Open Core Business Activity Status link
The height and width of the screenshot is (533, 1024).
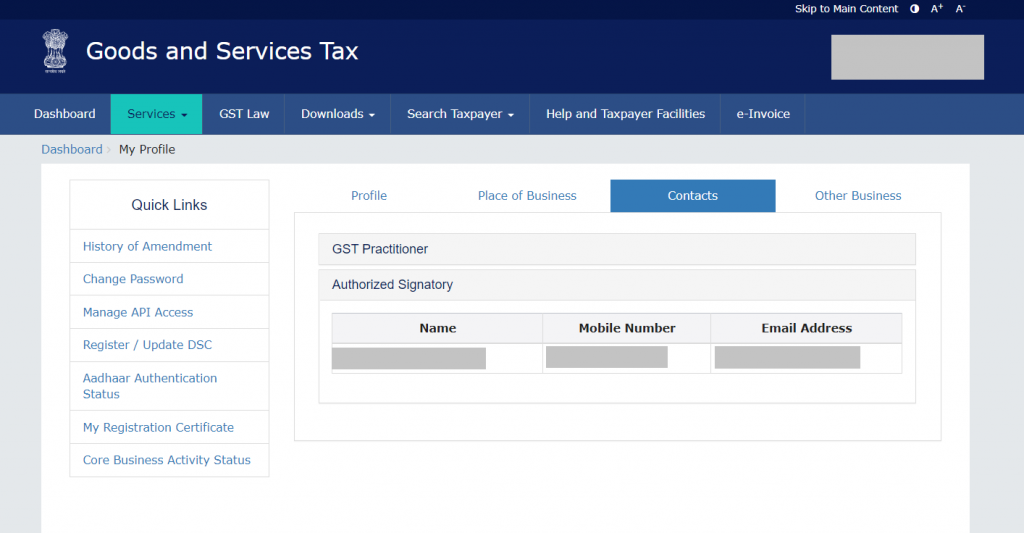pos(167,460)
